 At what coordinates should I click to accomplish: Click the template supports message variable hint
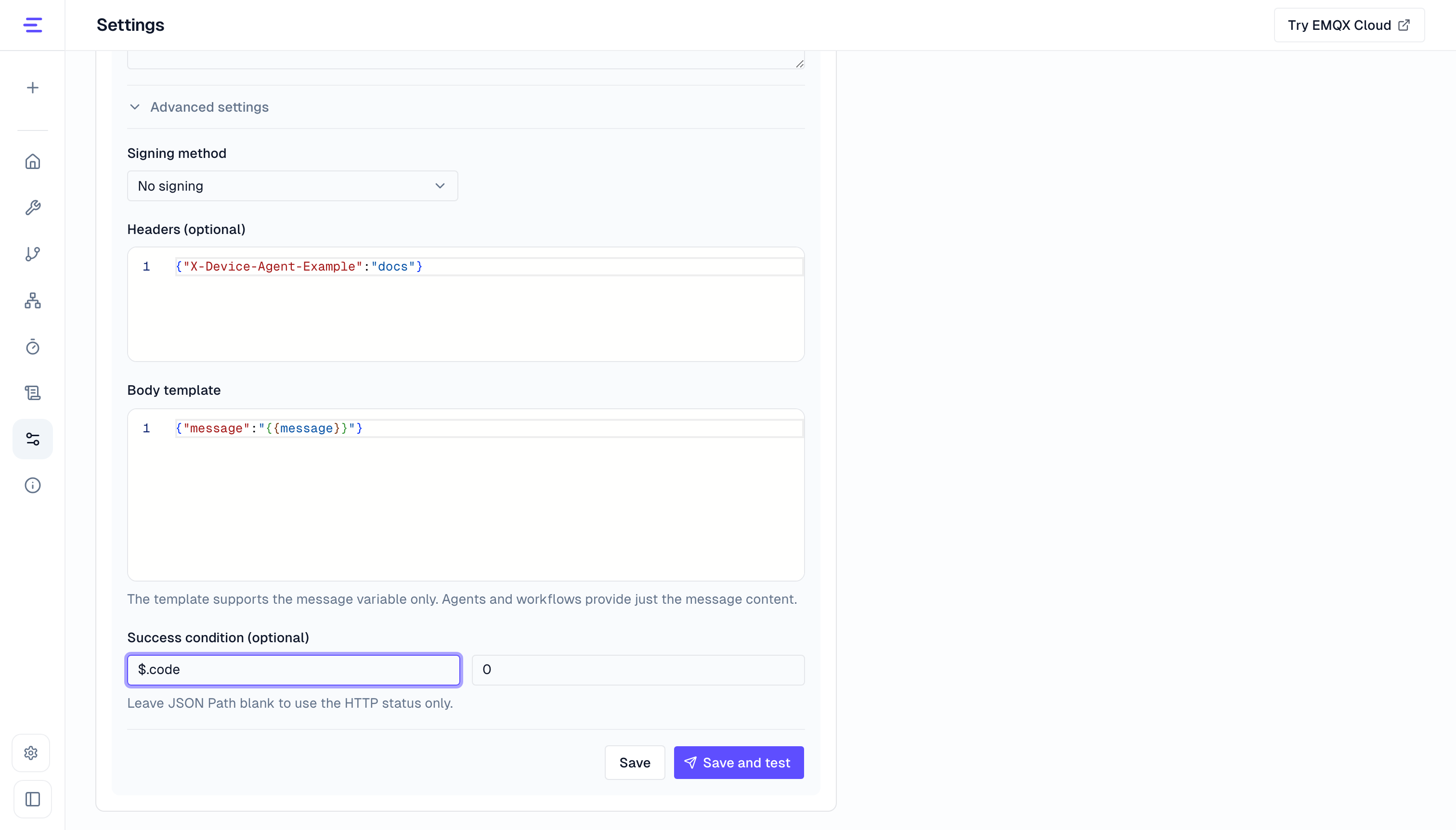point(462,599)
